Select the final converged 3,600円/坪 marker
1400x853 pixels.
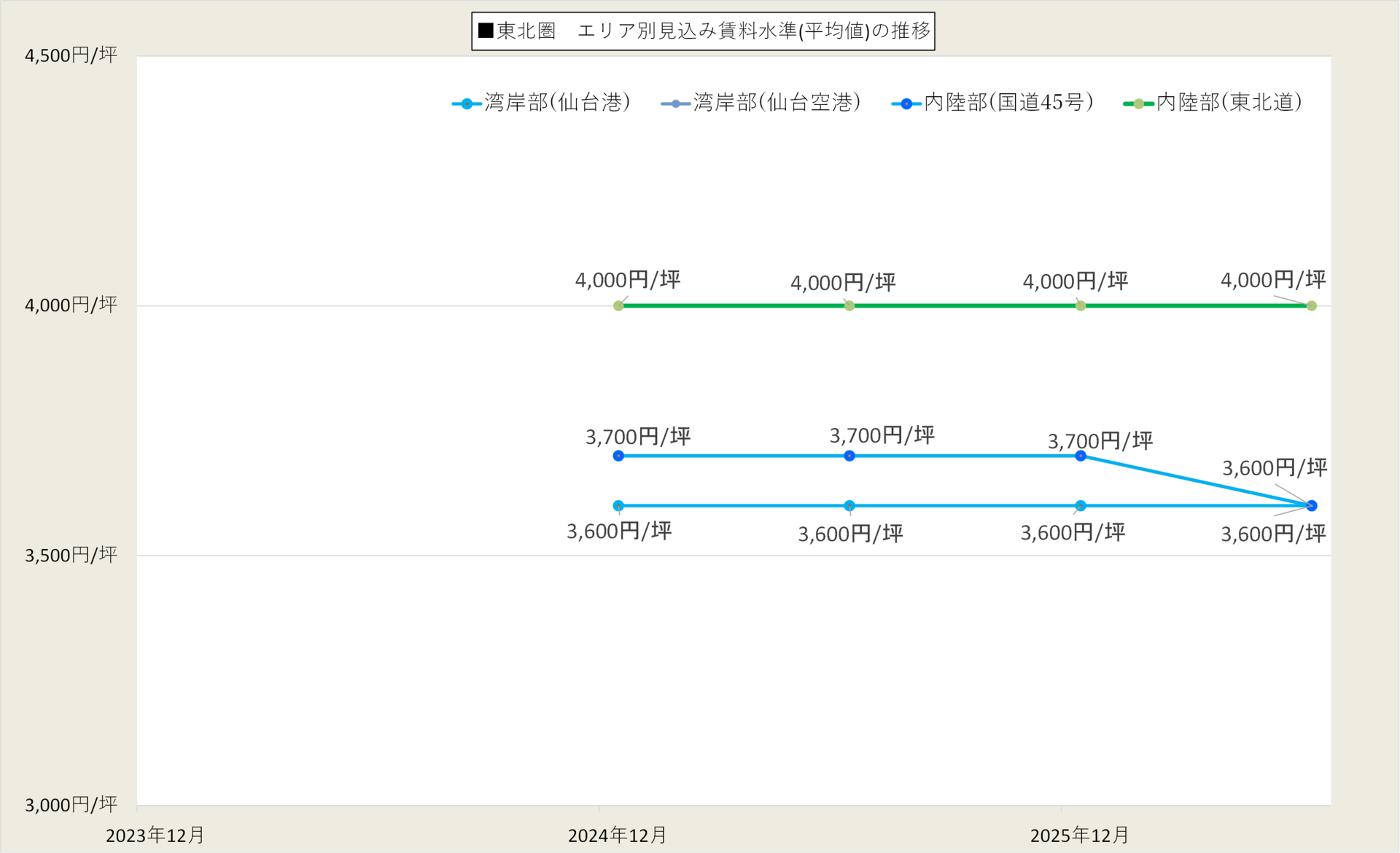(1312, 505)
